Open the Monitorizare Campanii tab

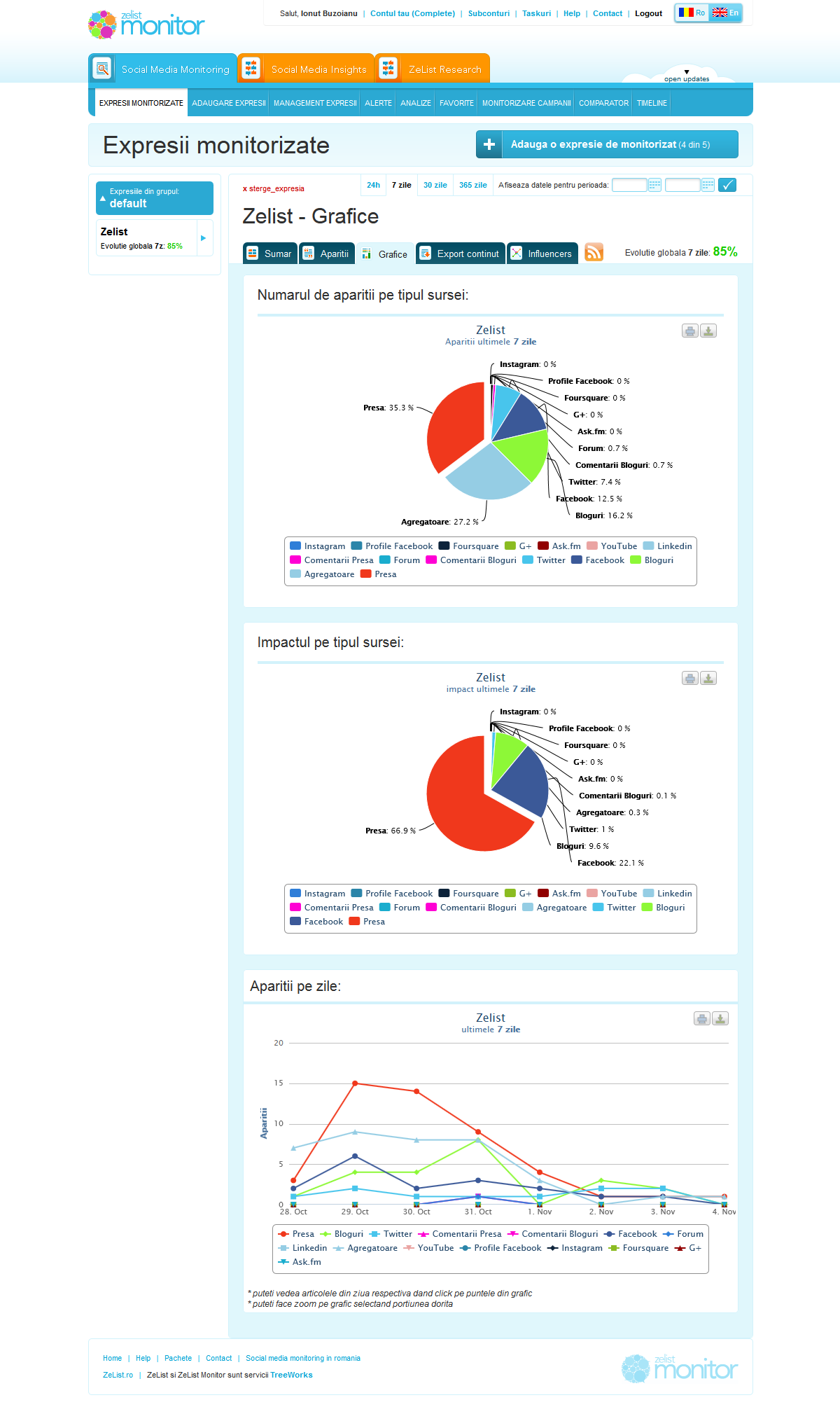pyautogui.click(x=526, y=103)
